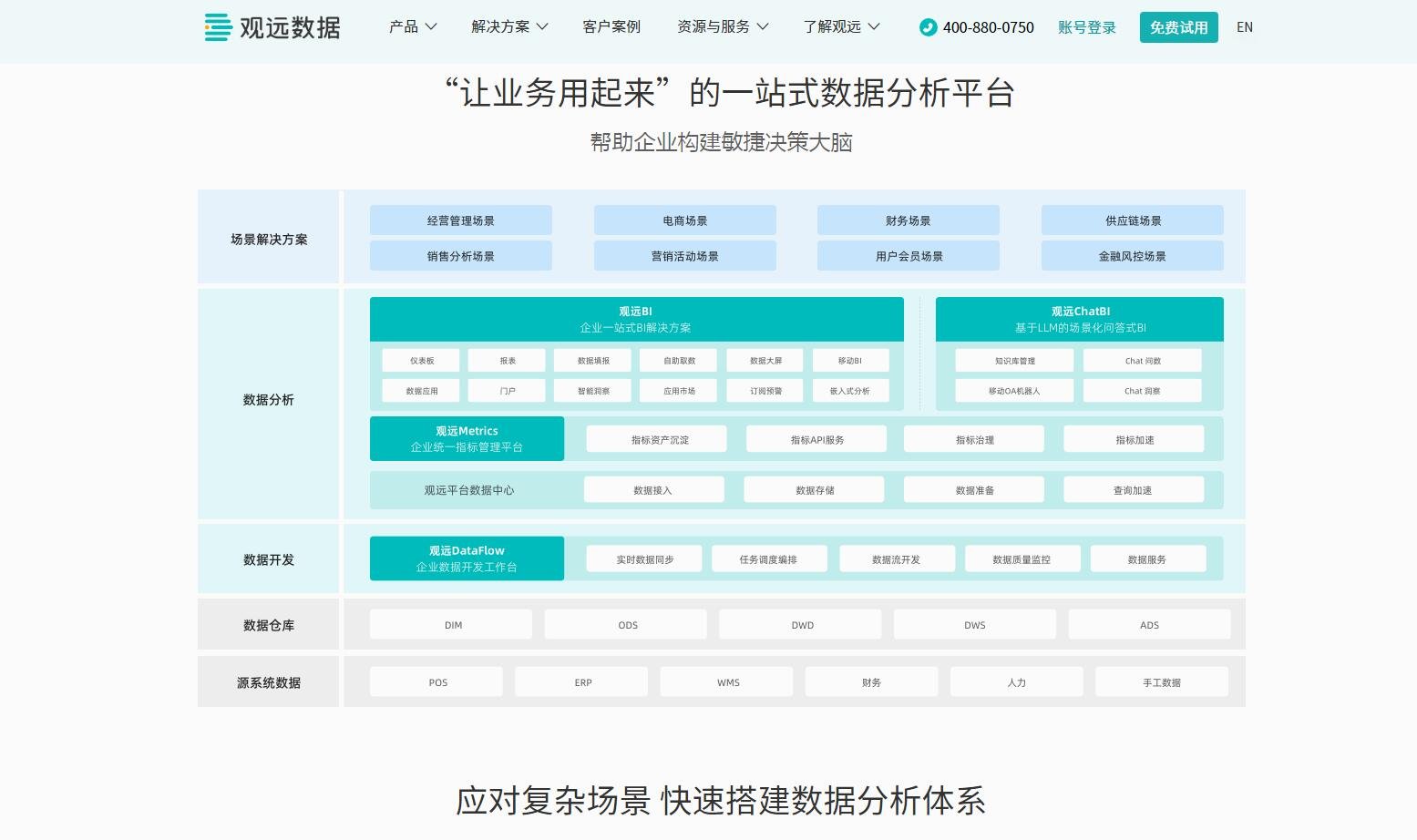Click the Chat 问数 feature box
The width and height of the screenshot is (1417, 840).
[1141, 360]
